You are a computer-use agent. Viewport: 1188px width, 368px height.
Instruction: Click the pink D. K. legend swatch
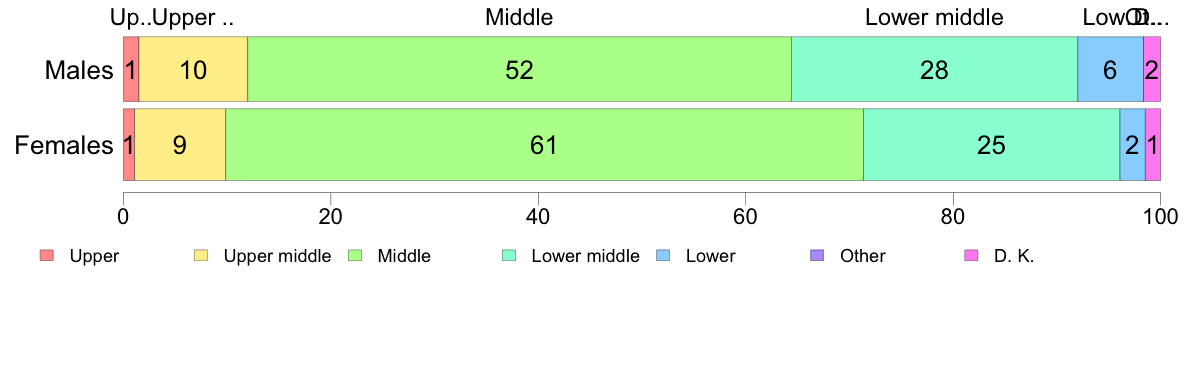971,256
